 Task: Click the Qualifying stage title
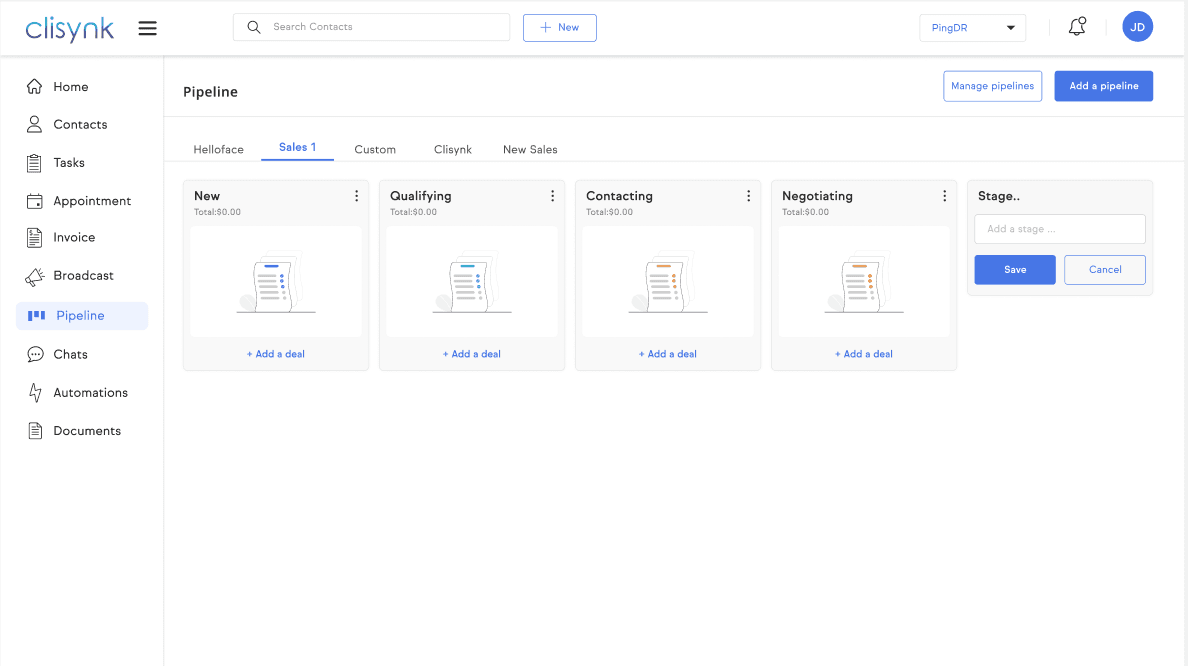click(x=420, y=196)
